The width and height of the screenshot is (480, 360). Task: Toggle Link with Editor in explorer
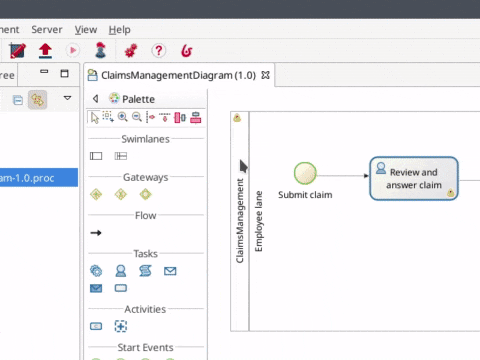tap(38, 100)
